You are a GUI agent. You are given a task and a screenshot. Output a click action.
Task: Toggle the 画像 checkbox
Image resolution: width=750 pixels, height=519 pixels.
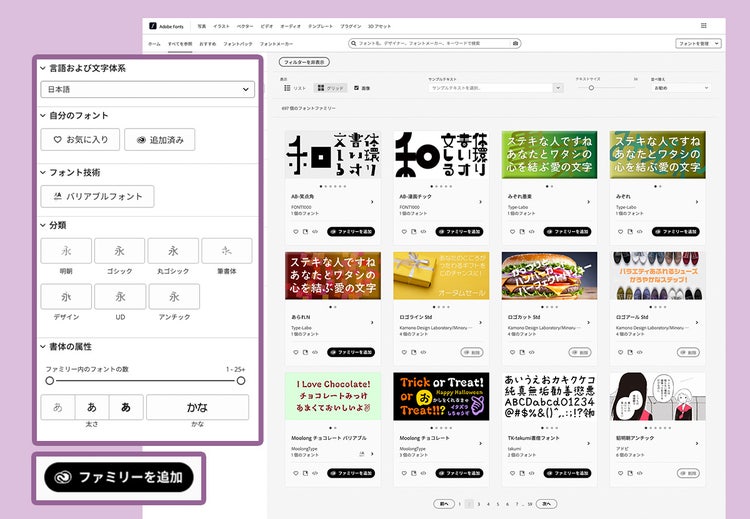coord(356,88)
